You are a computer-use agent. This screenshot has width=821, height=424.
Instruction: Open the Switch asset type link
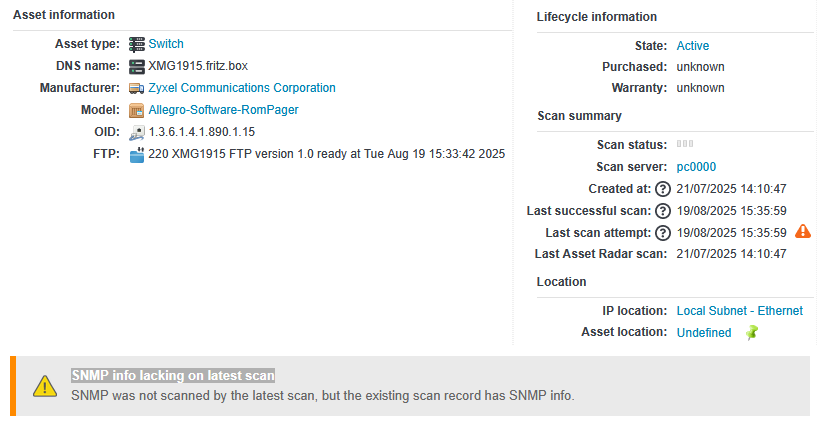[x=166, y=44]
